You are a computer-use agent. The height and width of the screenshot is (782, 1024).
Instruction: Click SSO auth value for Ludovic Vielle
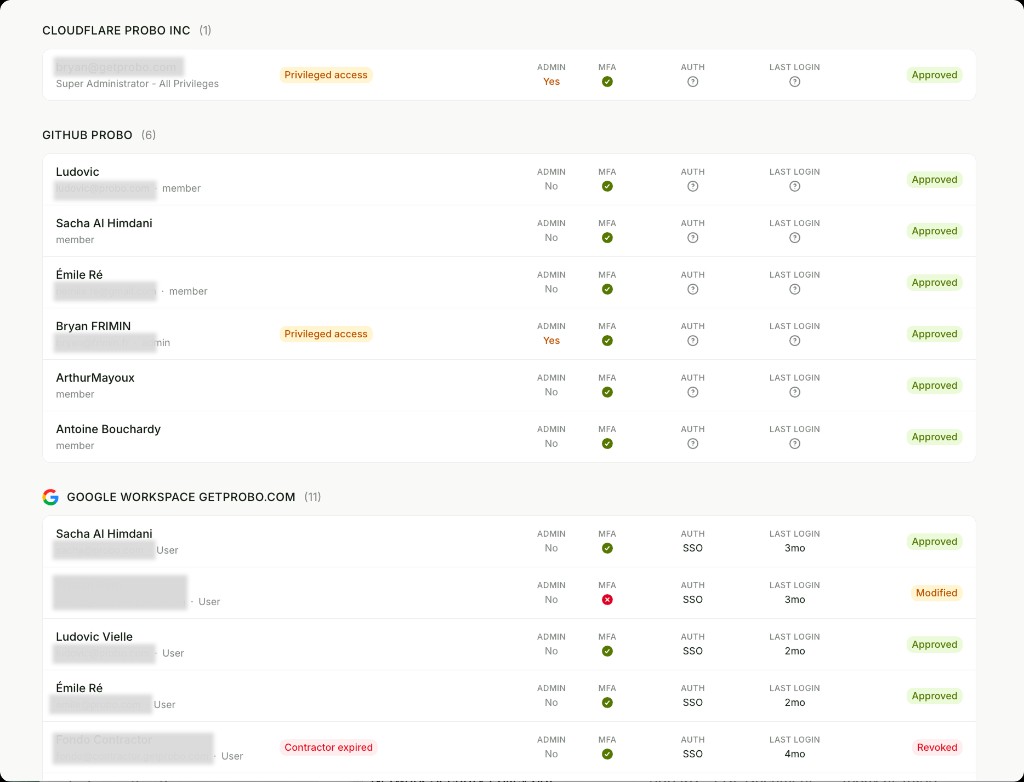click(x=693, y=651)
